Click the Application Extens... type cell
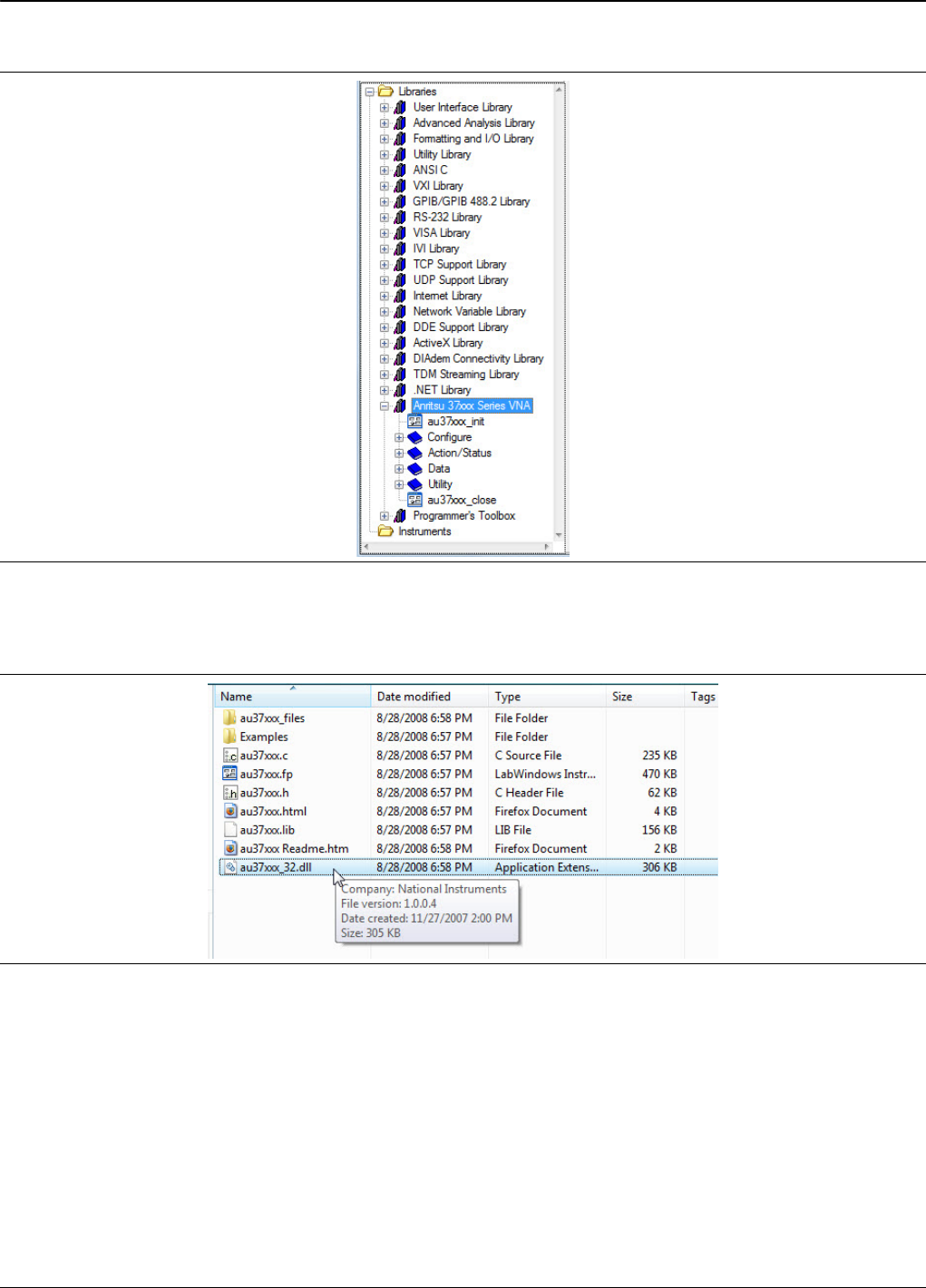 pyautogui.click(x=546, y=867)
